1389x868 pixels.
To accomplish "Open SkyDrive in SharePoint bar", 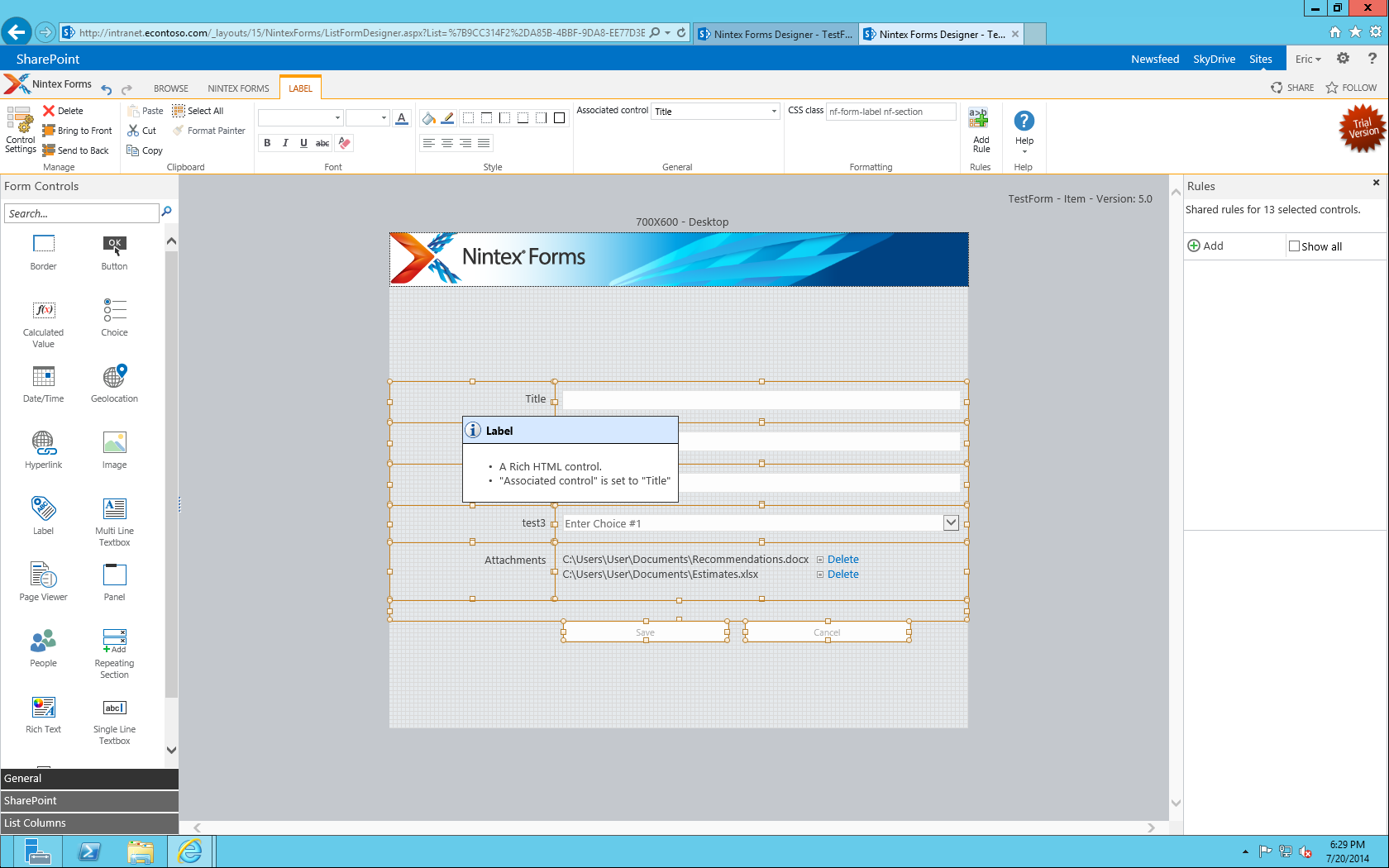I will [1214, 60].
